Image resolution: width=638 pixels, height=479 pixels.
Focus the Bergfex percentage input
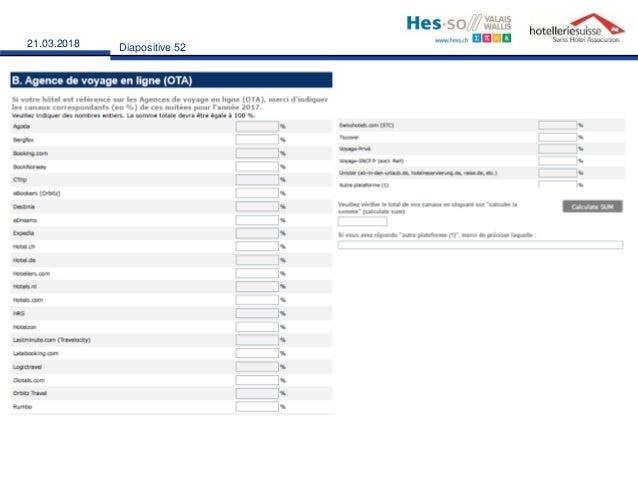[x=257, y=140]
